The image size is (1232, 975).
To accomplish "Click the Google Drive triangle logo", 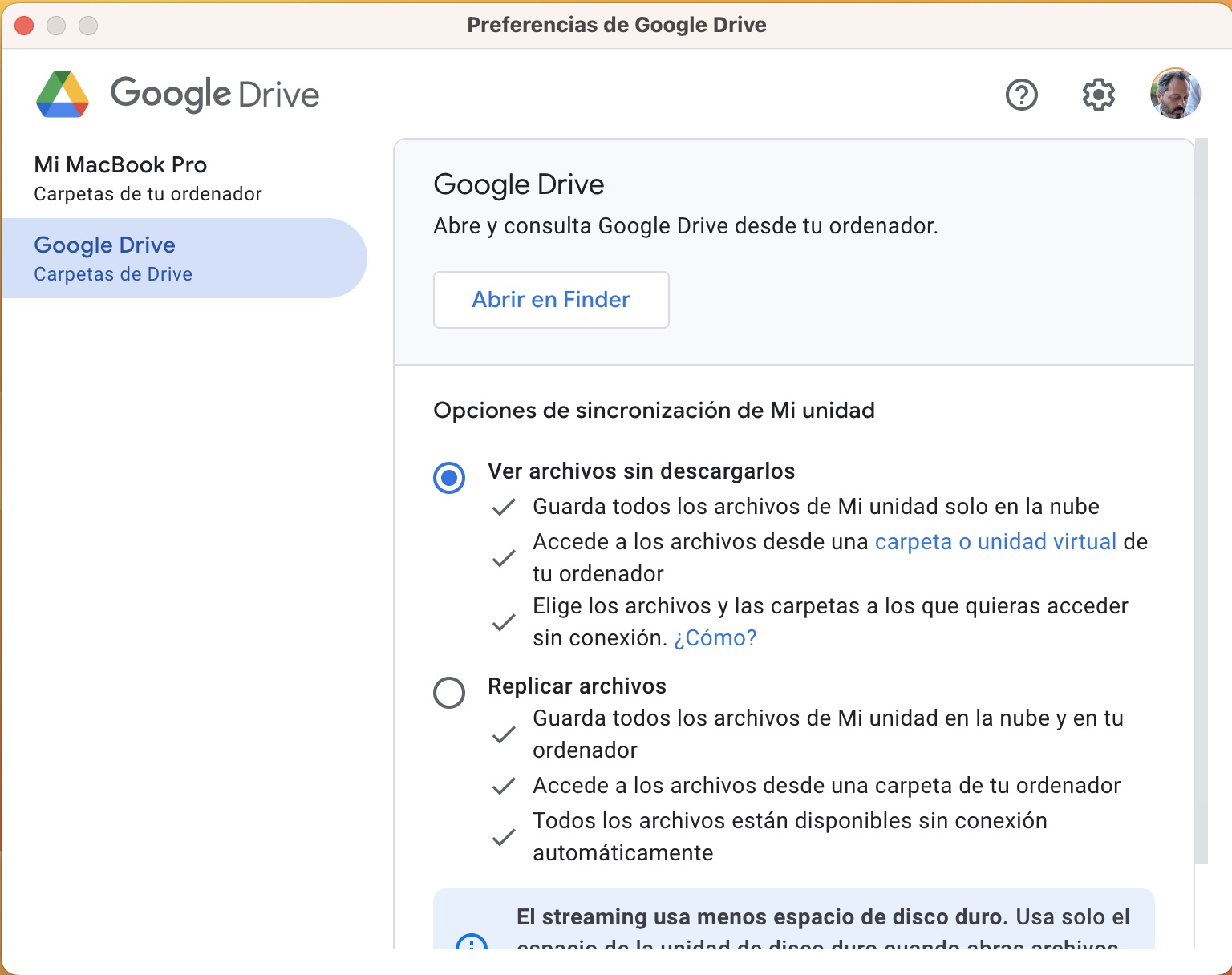I will pyautogui.click(x=63, y=95).
